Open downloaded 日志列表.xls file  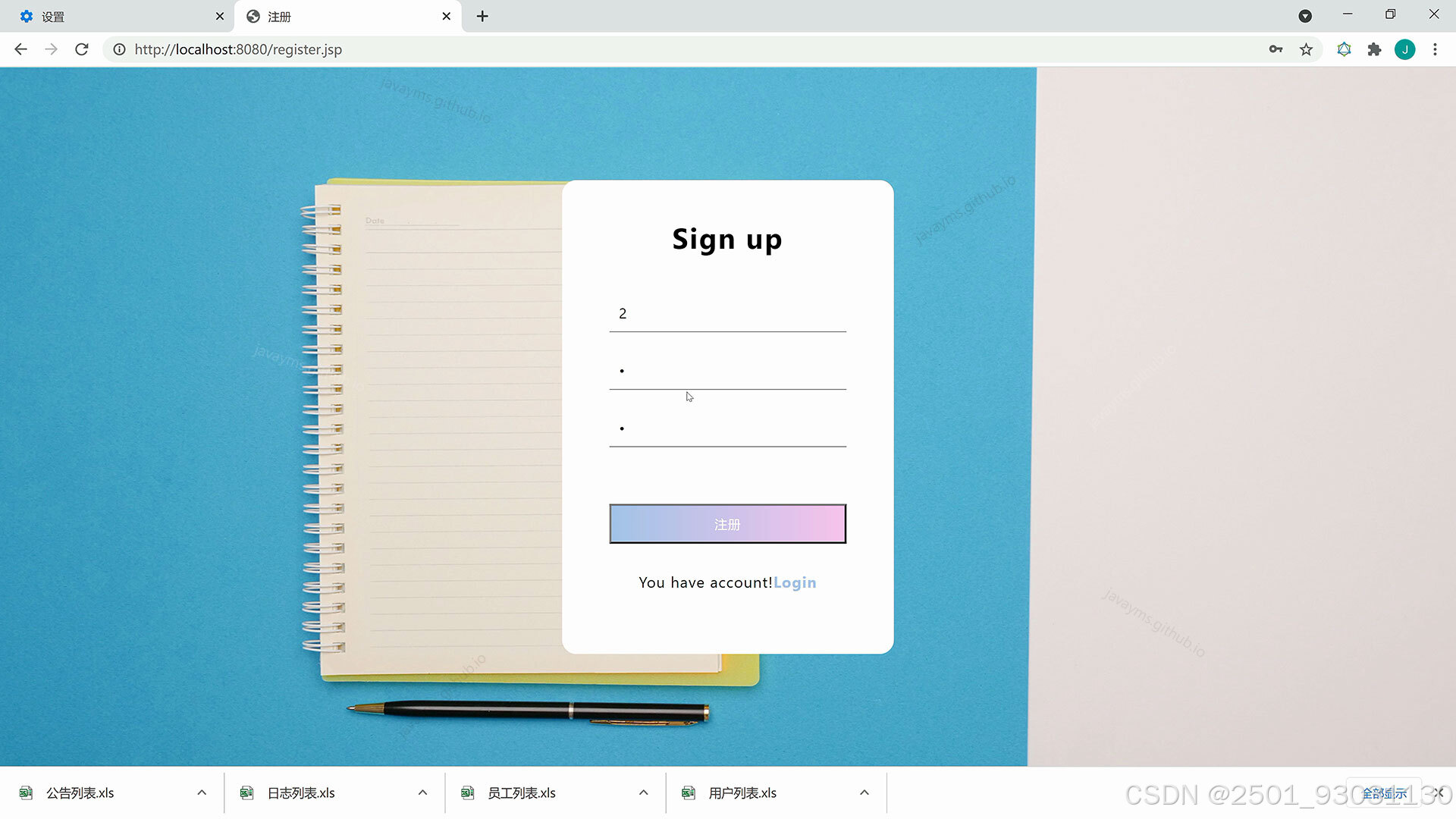(x=301, y=792)
